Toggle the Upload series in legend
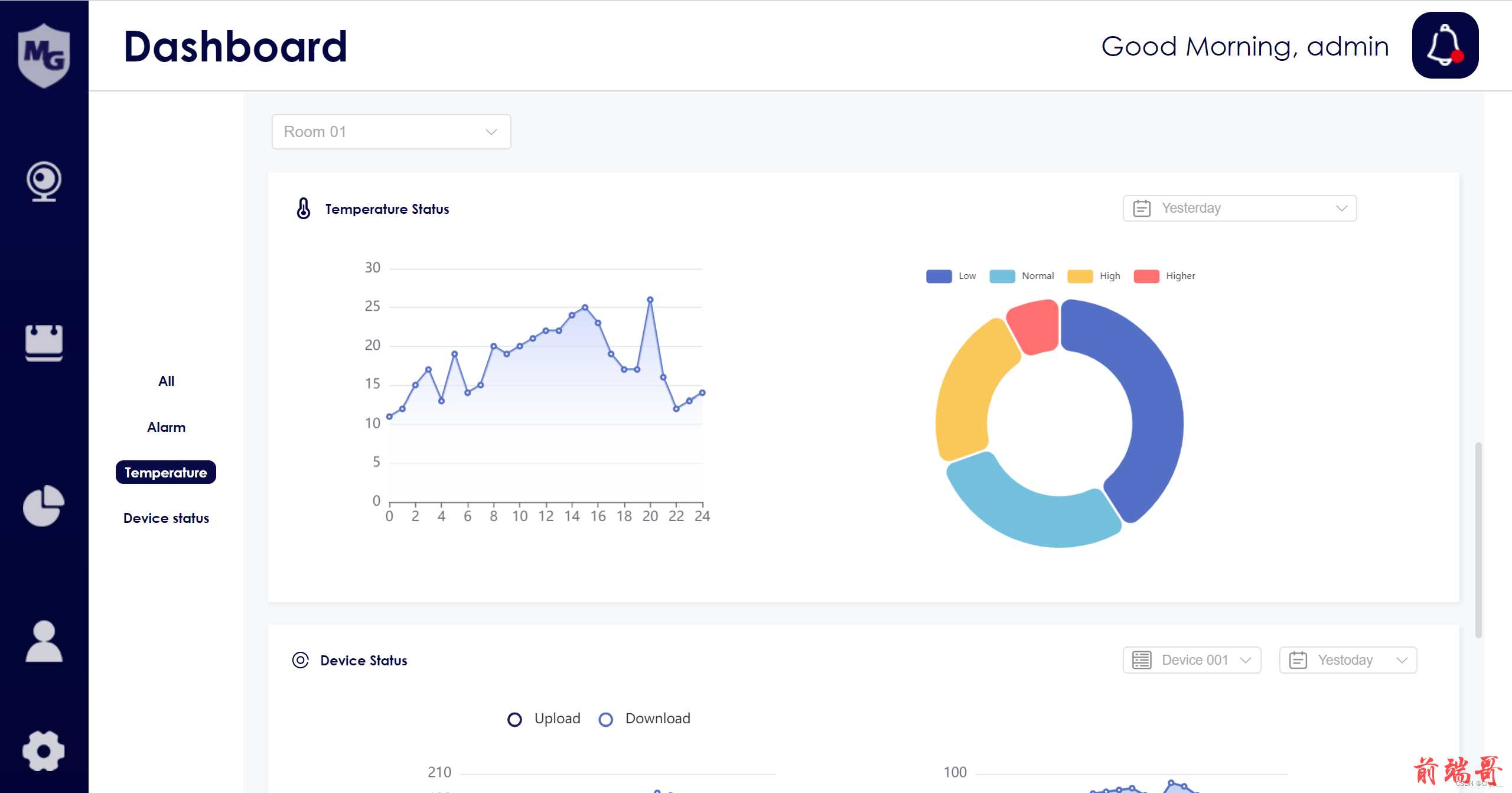 [x=544, y=719]
